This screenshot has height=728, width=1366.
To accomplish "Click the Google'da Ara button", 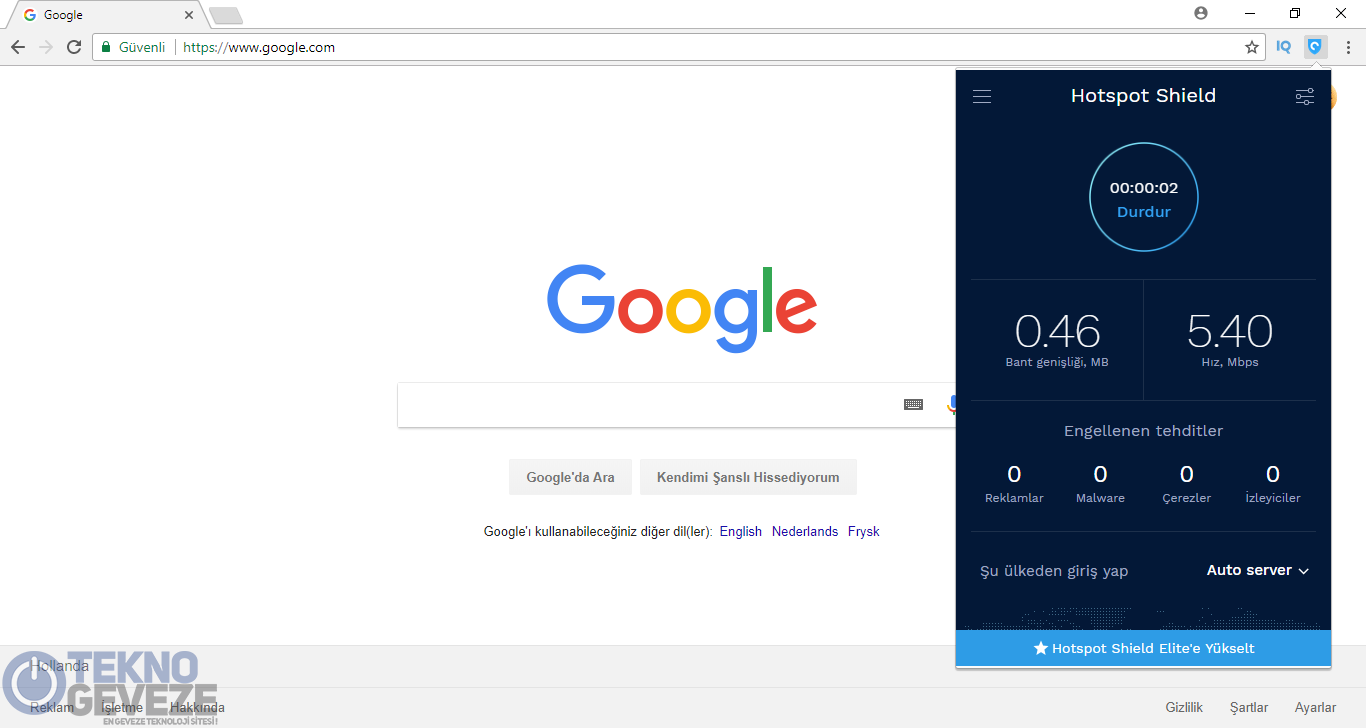I will (x=570, y=477).
